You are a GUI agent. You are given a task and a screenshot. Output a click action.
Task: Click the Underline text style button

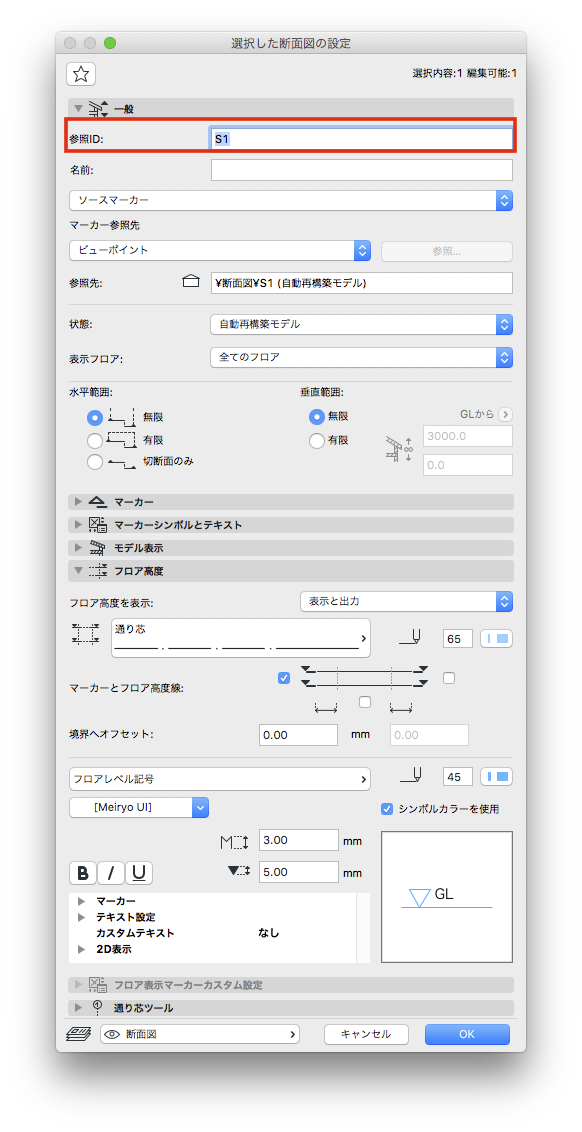pyautogui.click(x=139, y=873)
